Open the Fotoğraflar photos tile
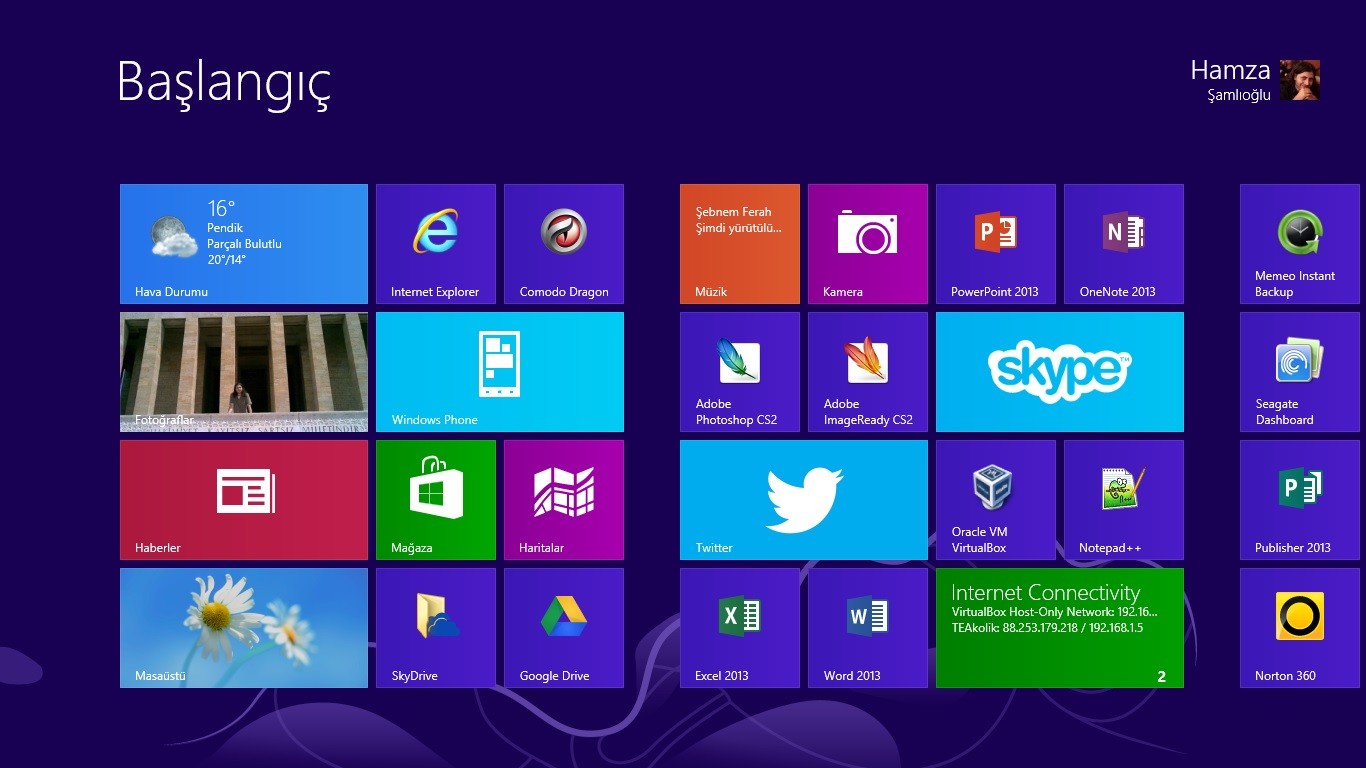 [244, 372]
